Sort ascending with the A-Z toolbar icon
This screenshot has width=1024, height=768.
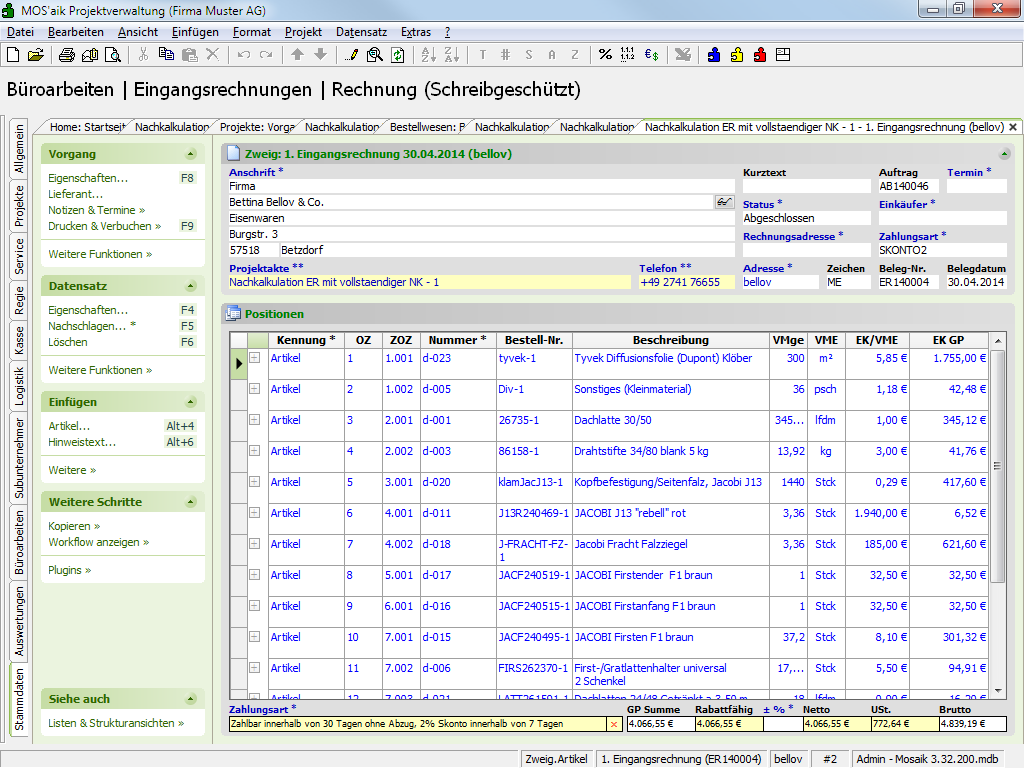click(x=428, y=55)
